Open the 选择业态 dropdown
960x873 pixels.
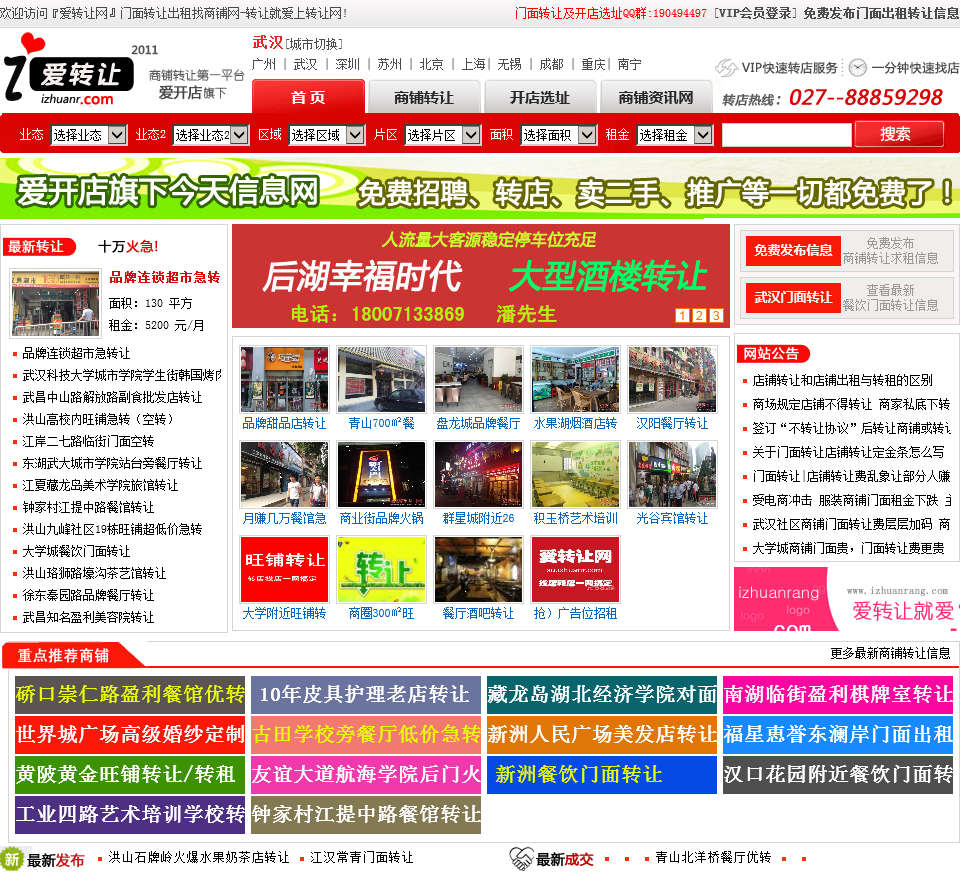click(x=89, y=135)
